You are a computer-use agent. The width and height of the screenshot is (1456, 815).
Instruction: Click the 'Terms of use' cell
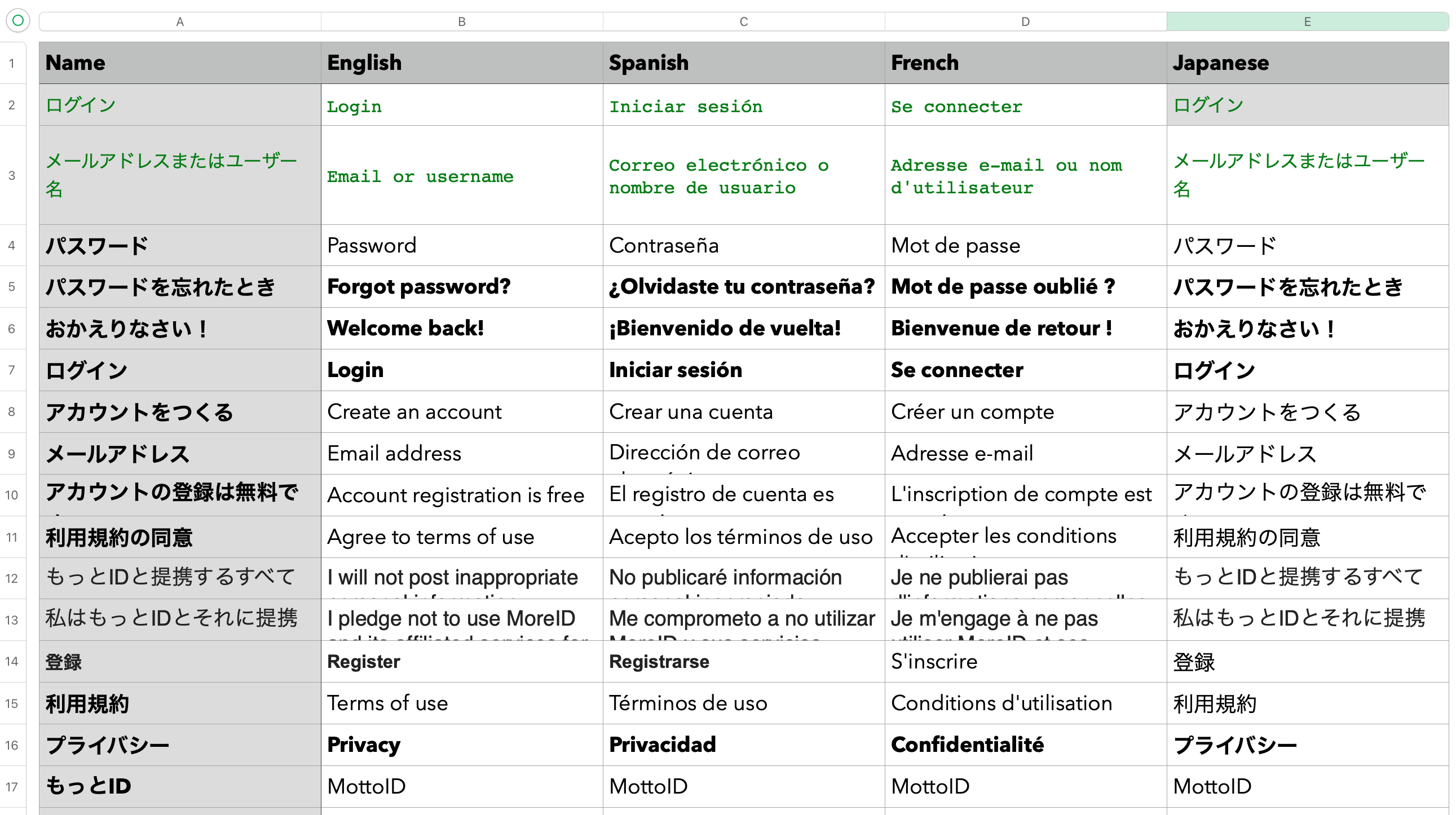pyautogui.click(x=461, y=703)
